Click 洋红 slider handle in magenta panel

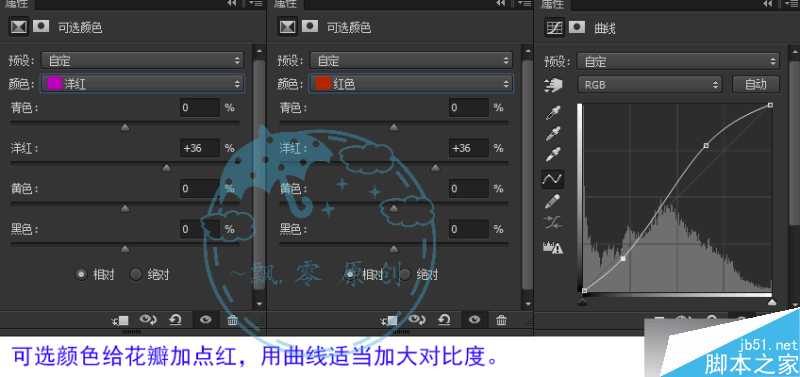click(x=166, y=167)
